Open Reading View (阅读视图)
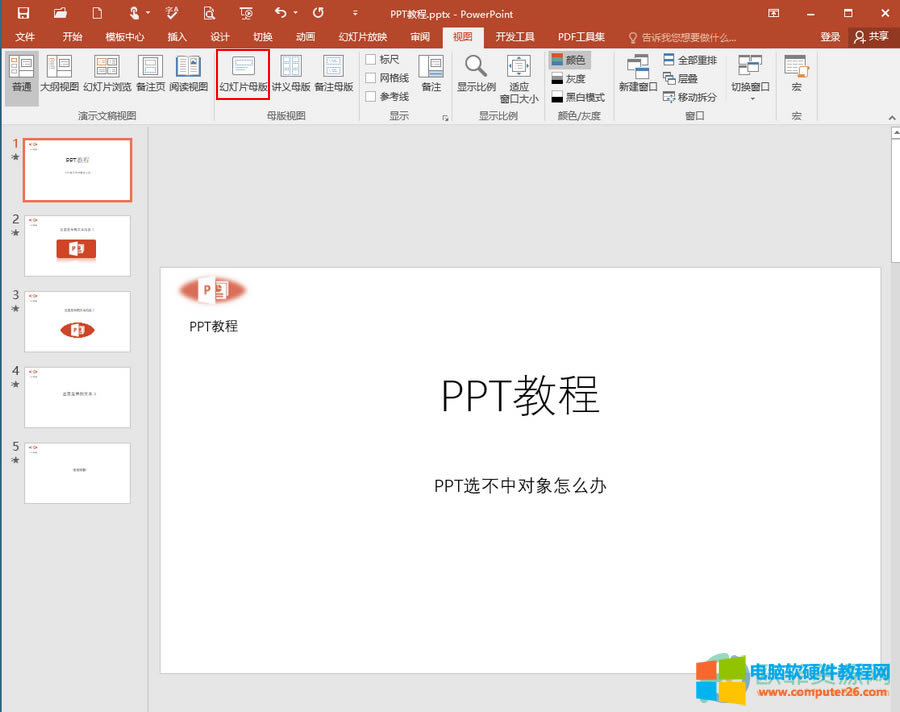 (190, 75)
